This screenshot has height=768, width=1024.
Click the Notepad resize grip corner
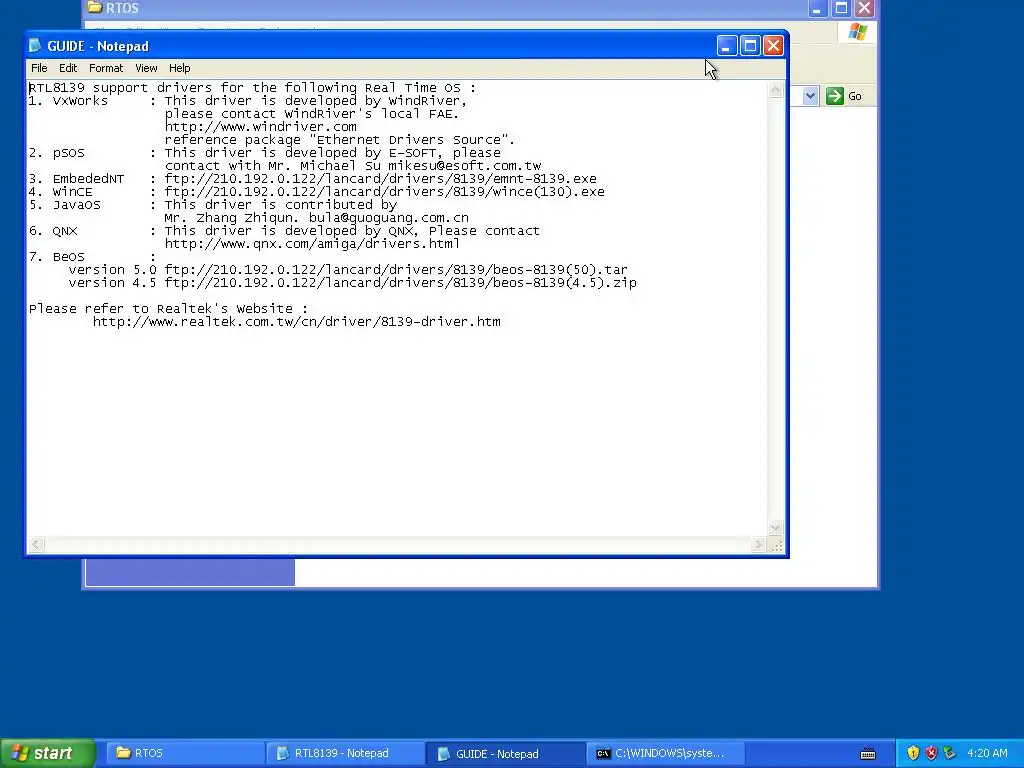coord(776,545)
